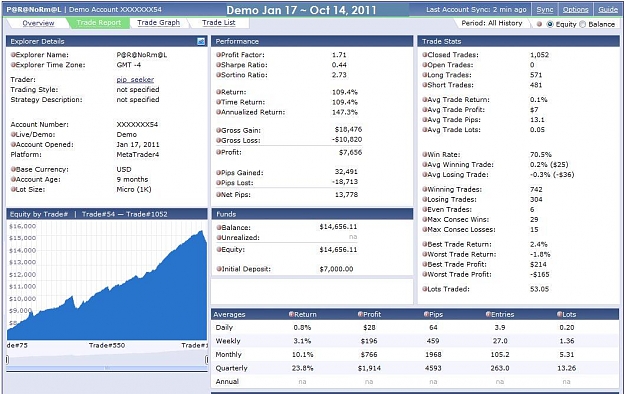
Task: Switch to the Trade Report tab
Action: [98, 23]
